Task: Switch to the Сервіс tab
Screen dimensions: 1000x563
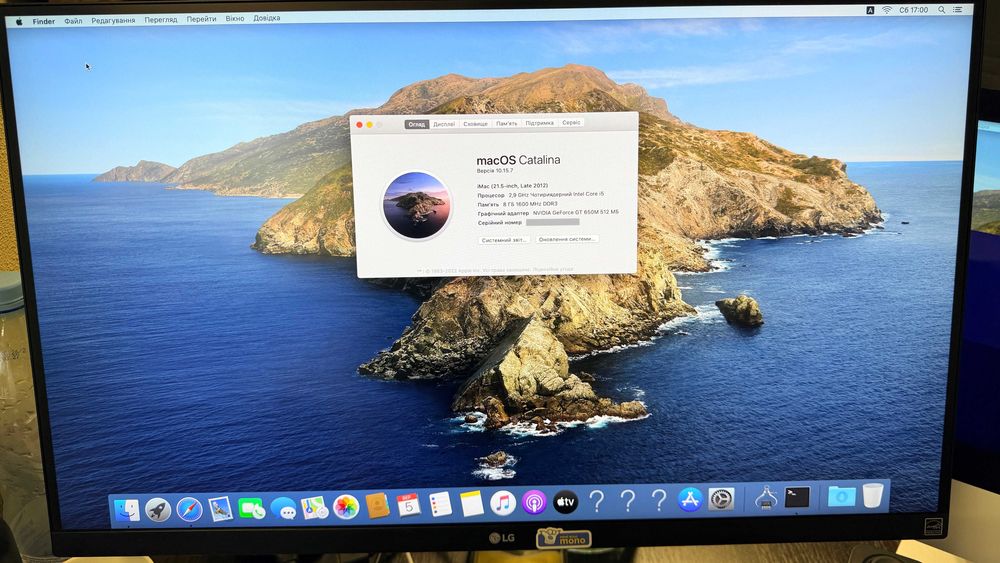Action: click(571, 122)
